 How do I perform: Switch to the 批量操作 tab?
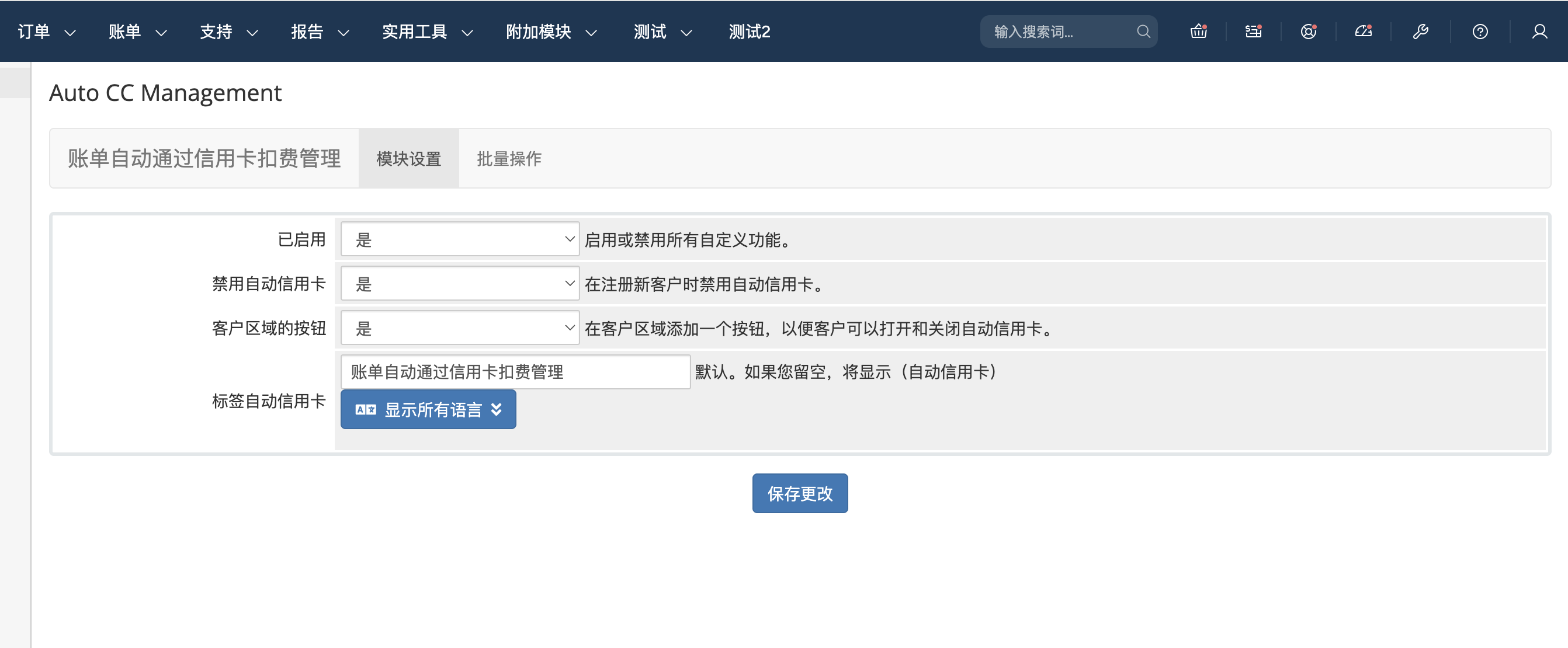click(509, 159)
